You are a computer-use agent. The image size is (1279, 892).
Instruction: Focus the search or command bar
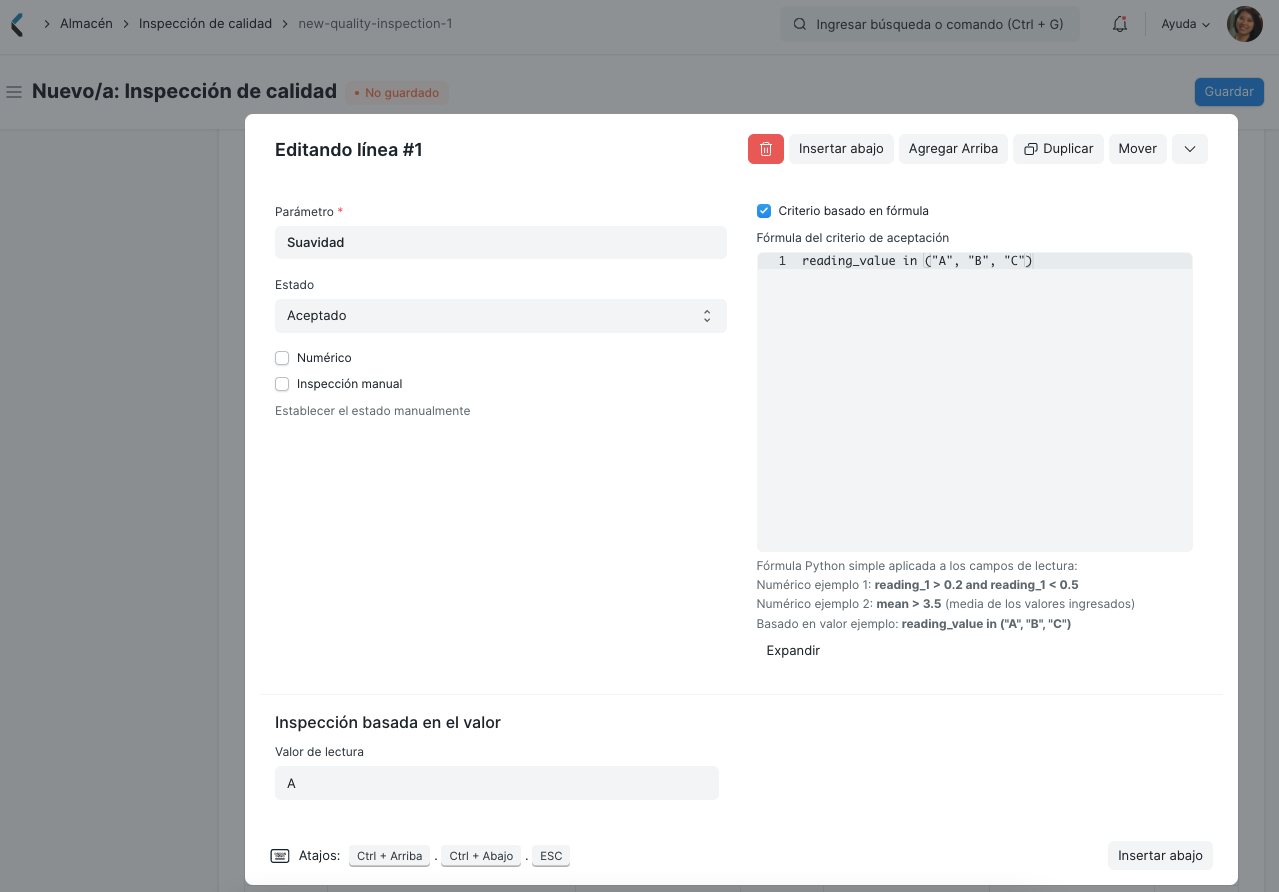click(x=930, y=24)
